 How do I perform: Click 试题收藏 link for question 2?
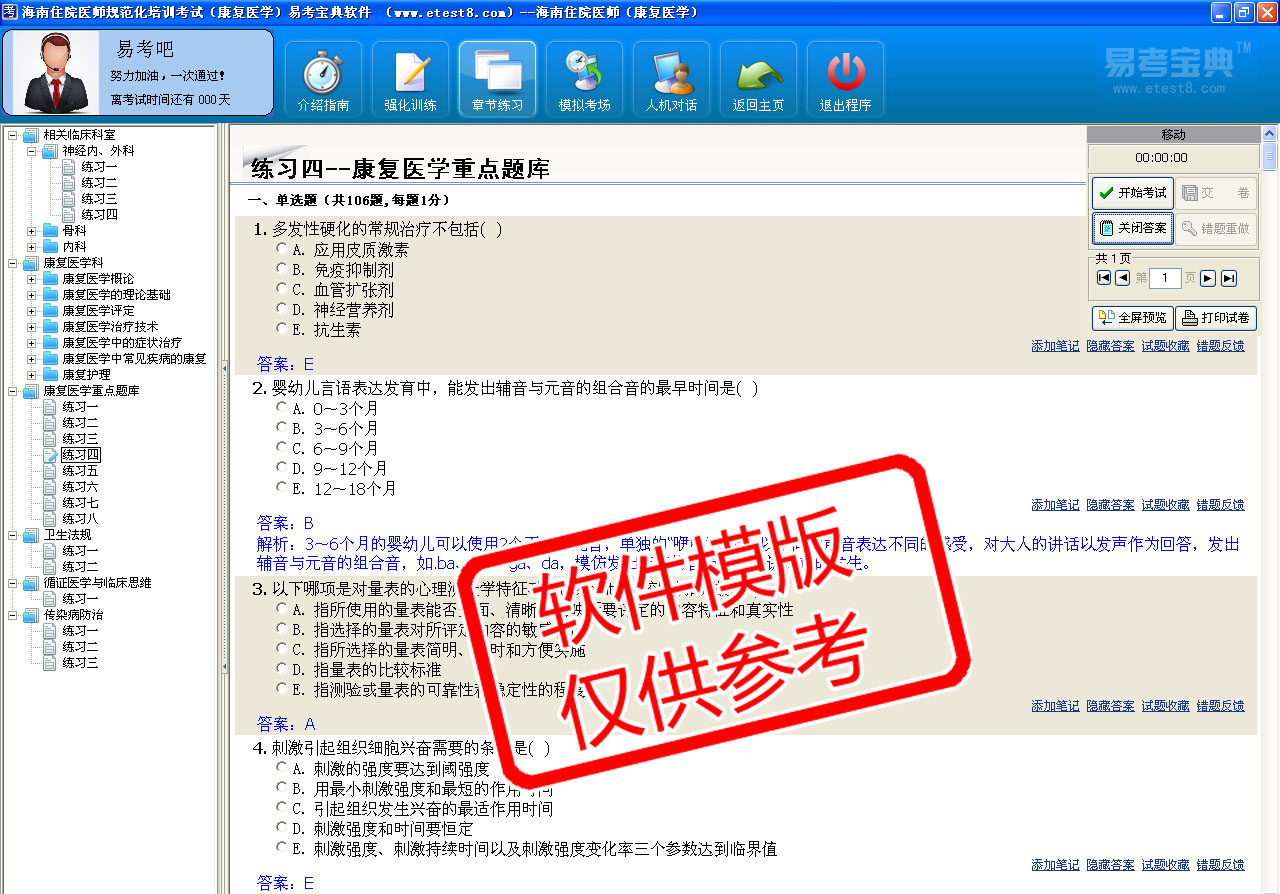tap(1166, 505)
